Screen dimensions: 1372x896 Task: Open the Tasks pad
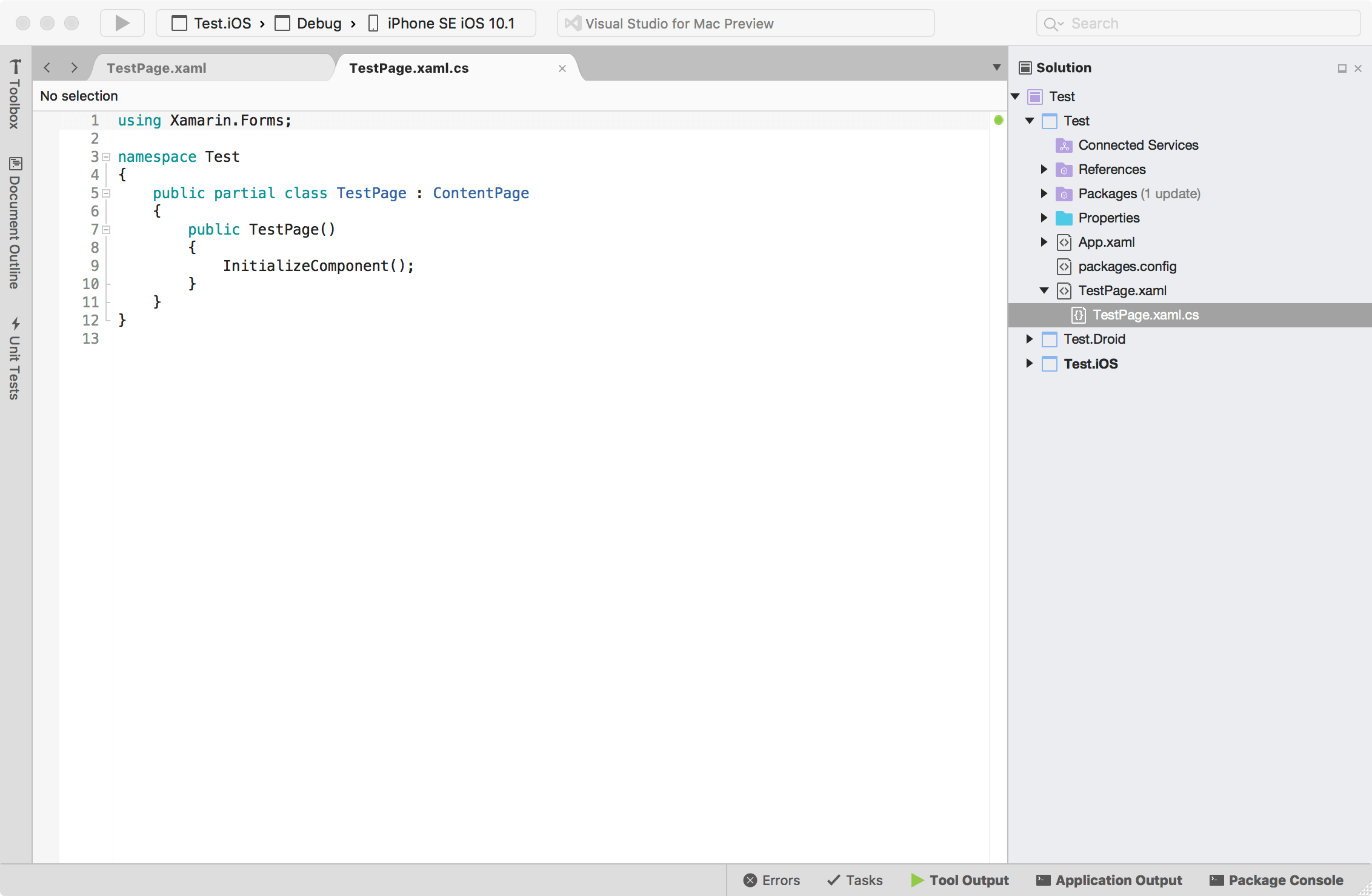point(854,880)
